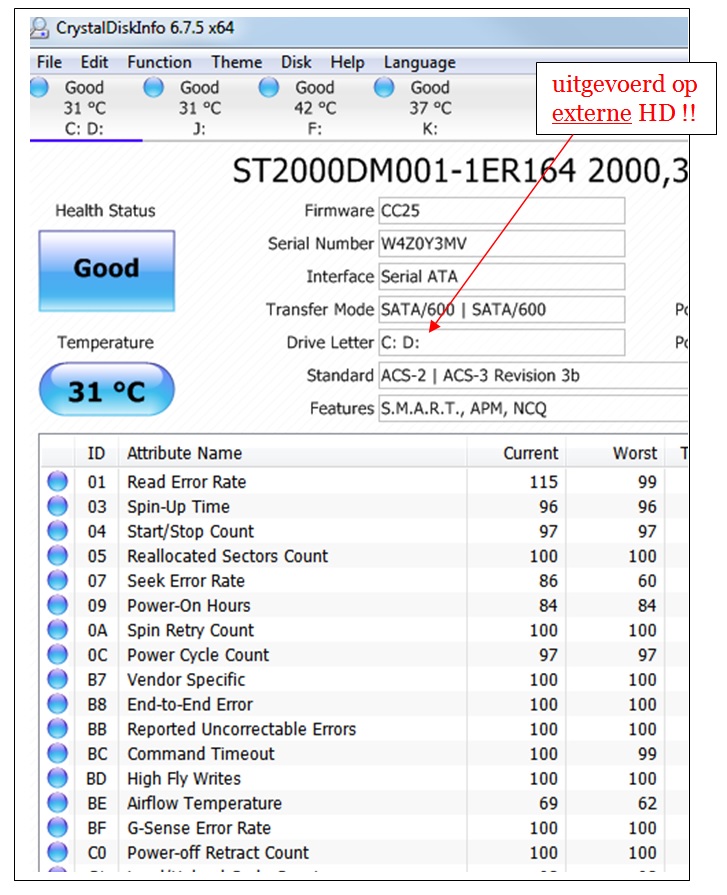This screenshot has height=895, width=727.
Task: Open the File menu
Action: [49, 62]
